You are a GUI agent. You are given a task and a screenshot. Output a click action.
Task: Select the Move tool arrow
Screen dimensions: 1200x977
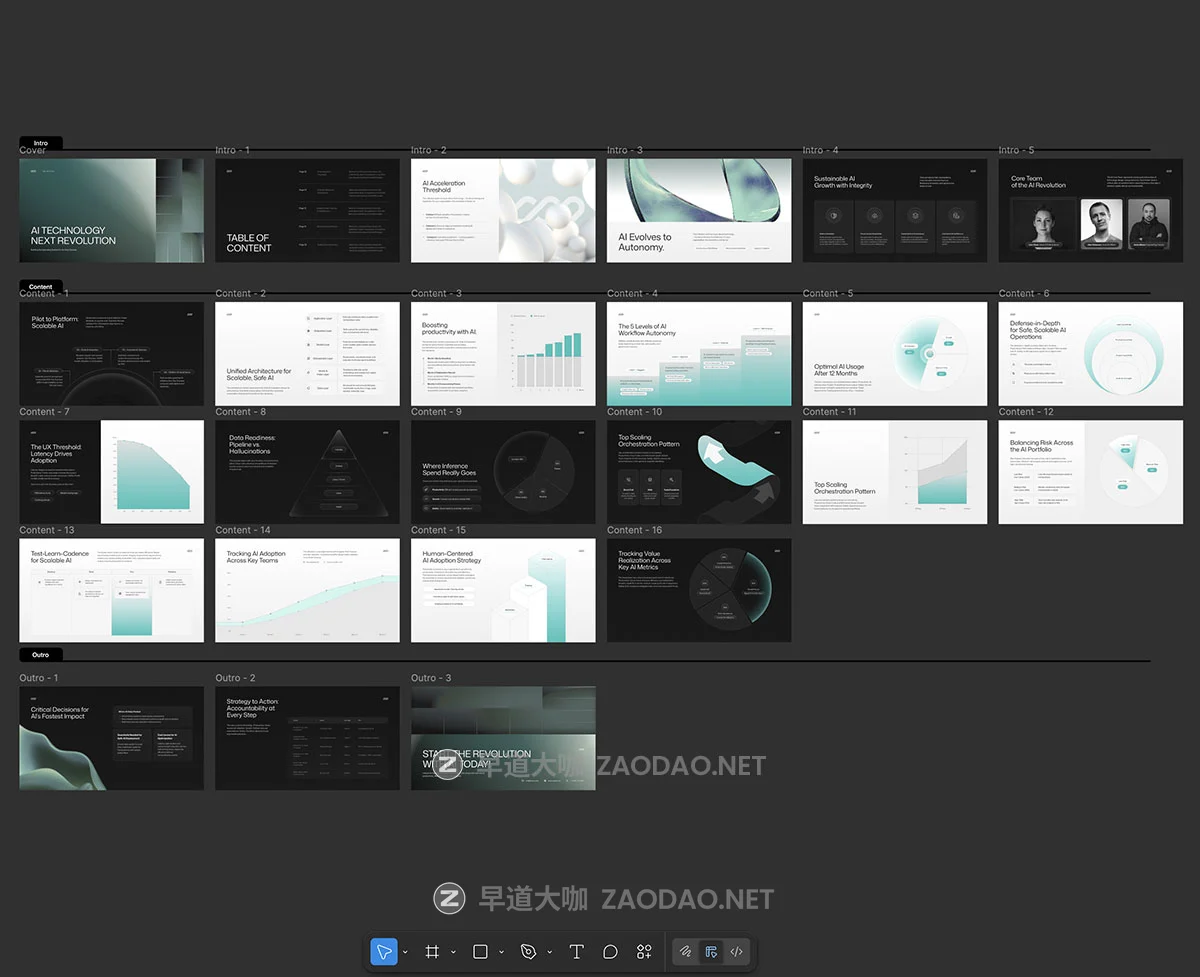tap(383, 952)
